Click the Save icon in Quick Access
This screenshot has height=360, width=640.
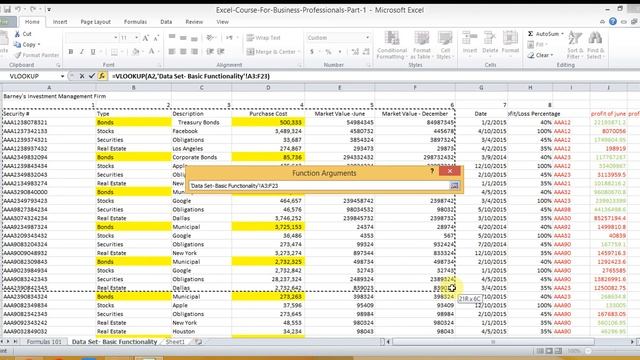(x=7, y=9)
